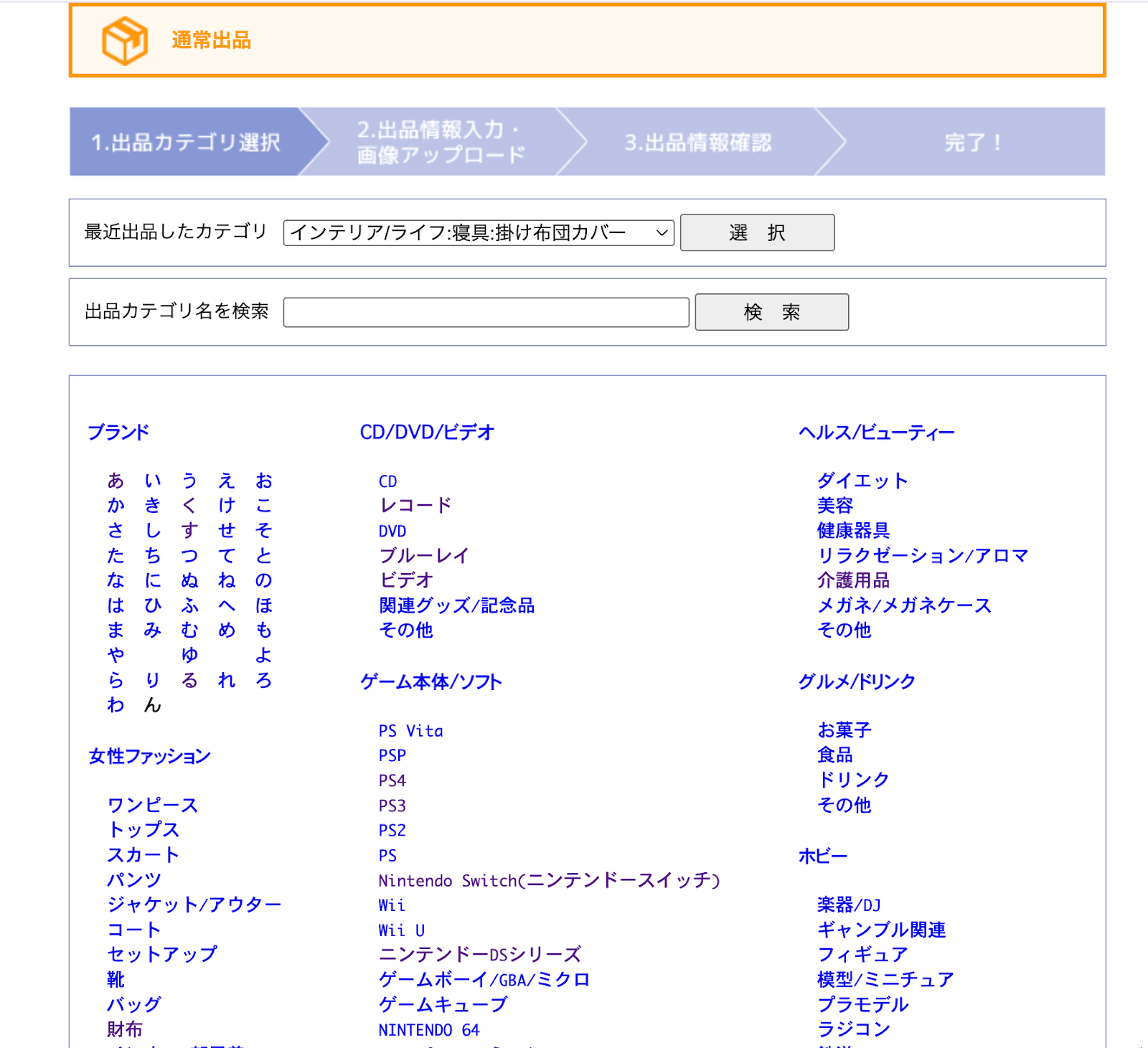Click the category name search field

pos(486,312)
